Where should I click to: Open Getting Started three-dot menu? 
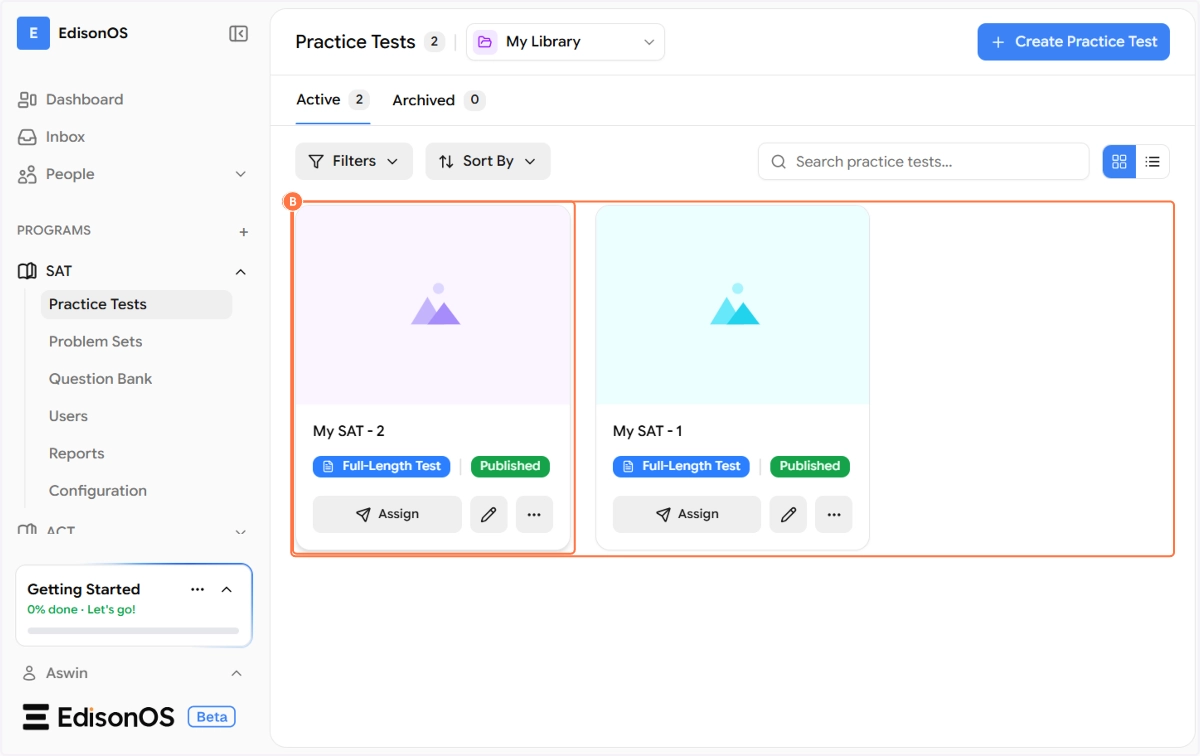click(x=197, y=589)
